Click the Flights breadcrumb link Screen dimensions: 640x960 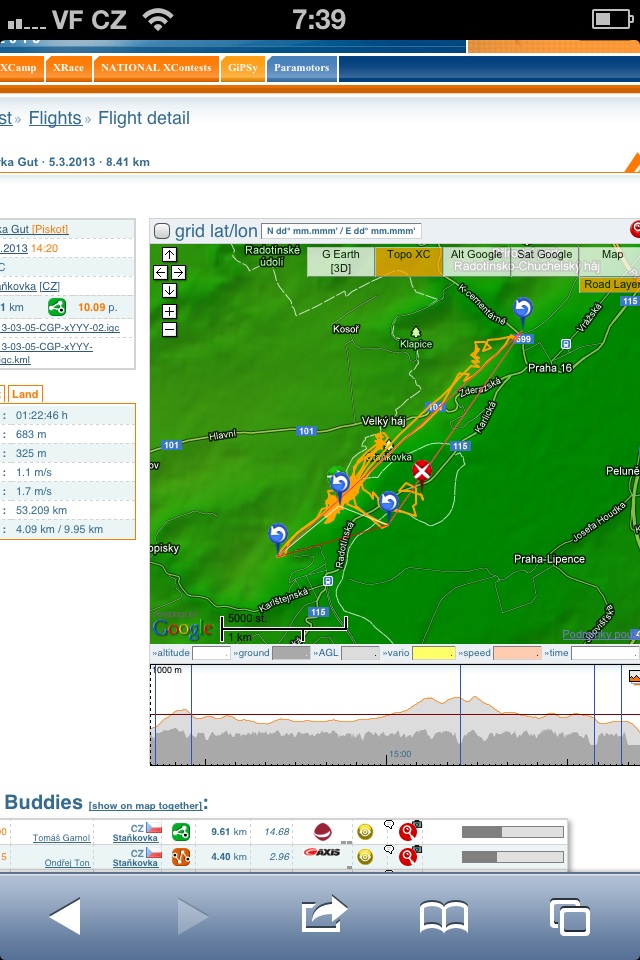pyautogui.click(x=55, y=118)
